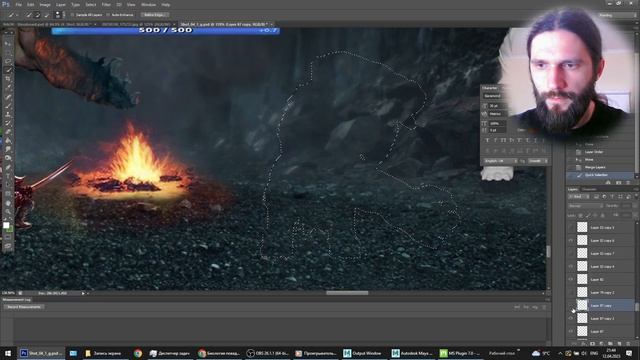Screen dimensions: 640x360
Task: Enable Auto-Enhance checkbox
Action: click(x=108, y=15)
